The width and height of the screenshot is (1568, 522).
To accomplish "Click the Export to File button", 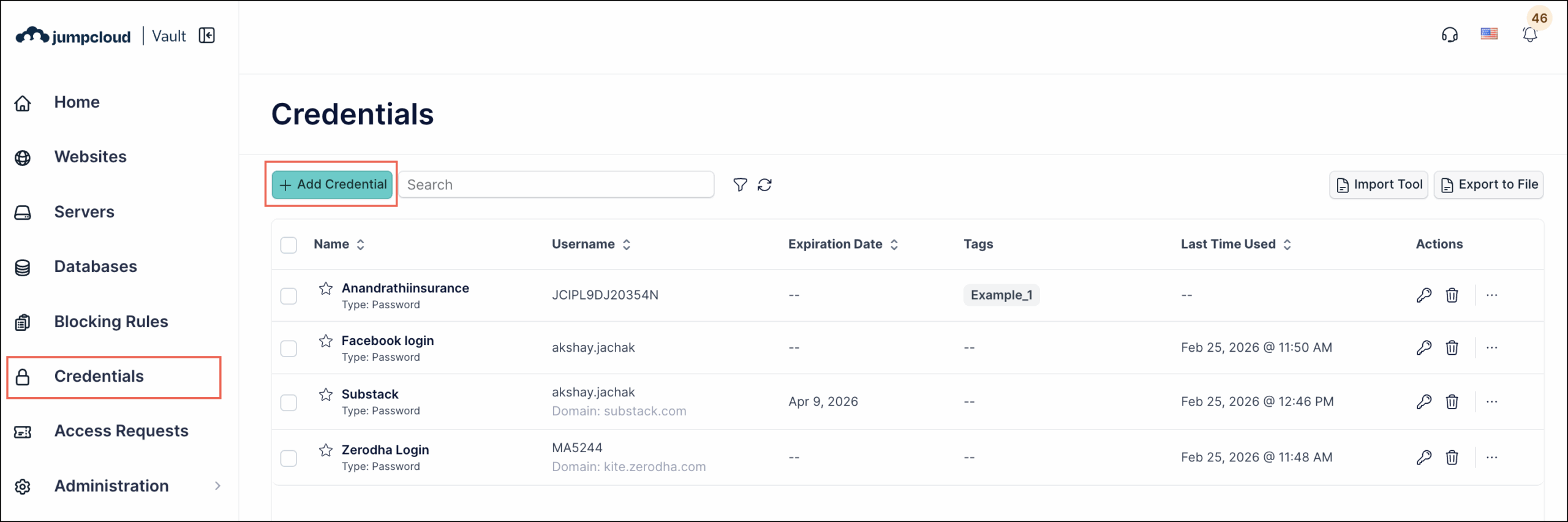I will click(x=1488, y=184).
